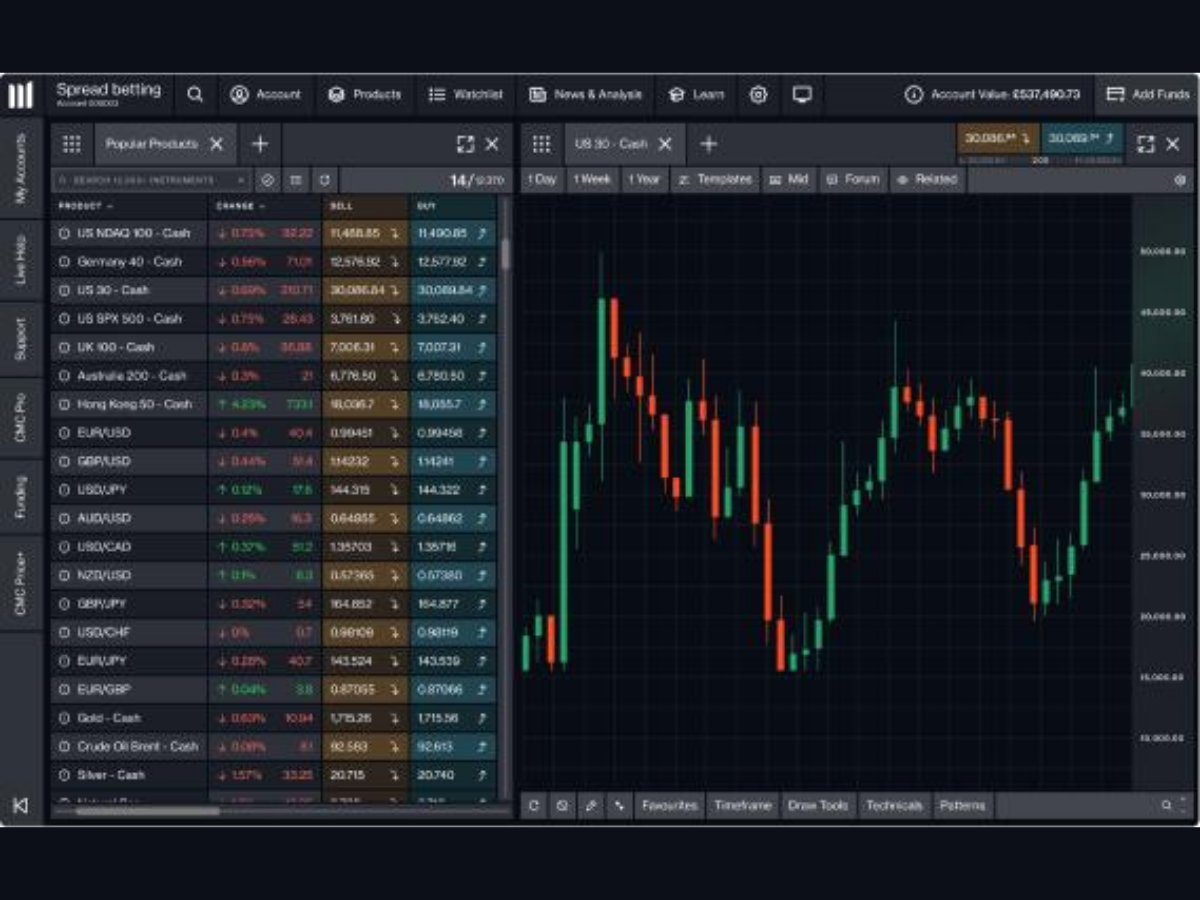The image size is (1200, 900).
Task: Click the CMC logo icon in the top-left corner
Action: (21, 95)
